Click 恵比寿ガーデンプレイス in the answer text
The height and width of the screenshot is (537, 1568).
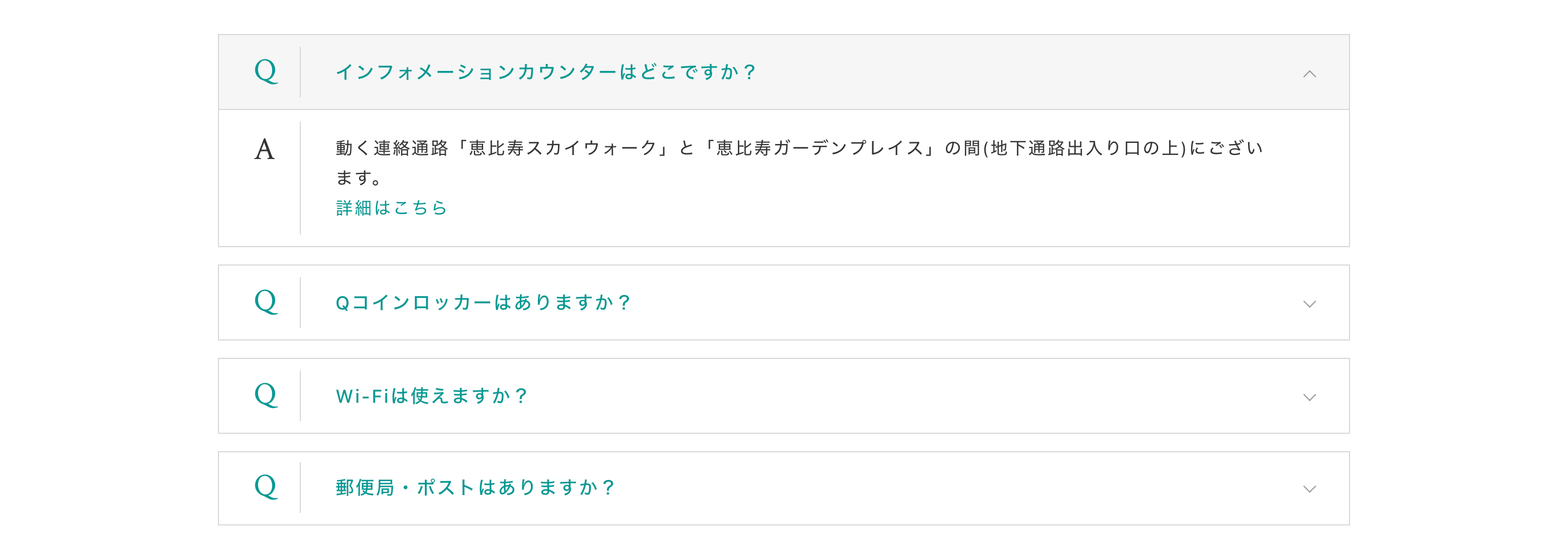(x=819, y=149)
